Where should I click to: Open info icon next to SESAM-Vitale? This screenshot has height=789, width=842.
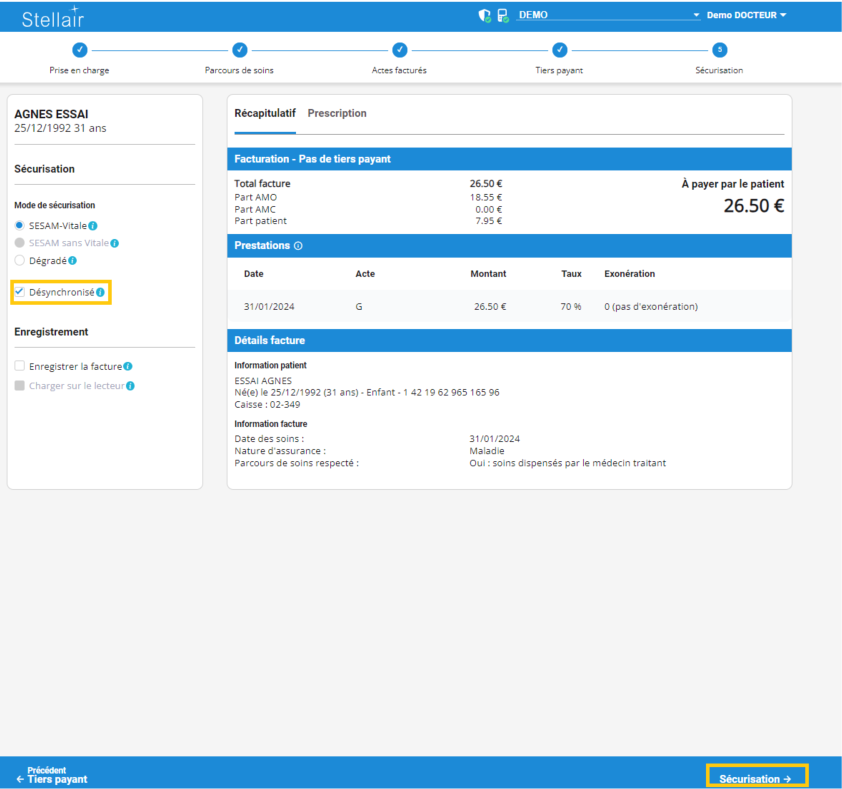click(x=93, y=226)
